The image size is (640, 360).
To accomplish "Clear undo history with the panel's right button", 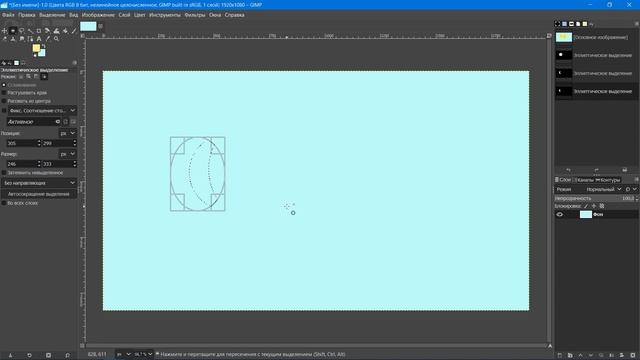I will (624, 170).
